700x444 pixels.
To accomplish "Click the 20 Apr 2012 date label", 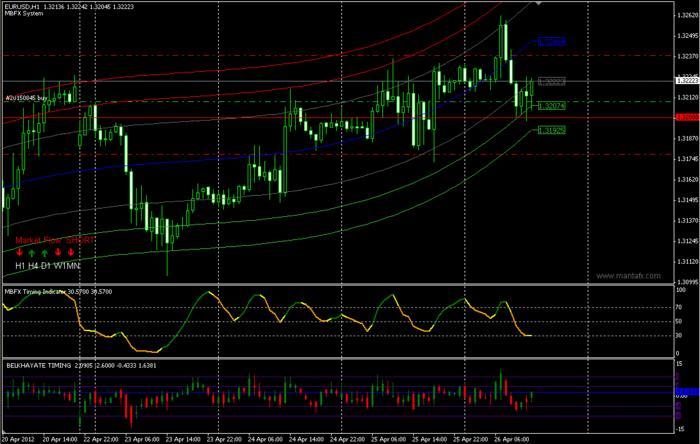I will coord(17,439).
